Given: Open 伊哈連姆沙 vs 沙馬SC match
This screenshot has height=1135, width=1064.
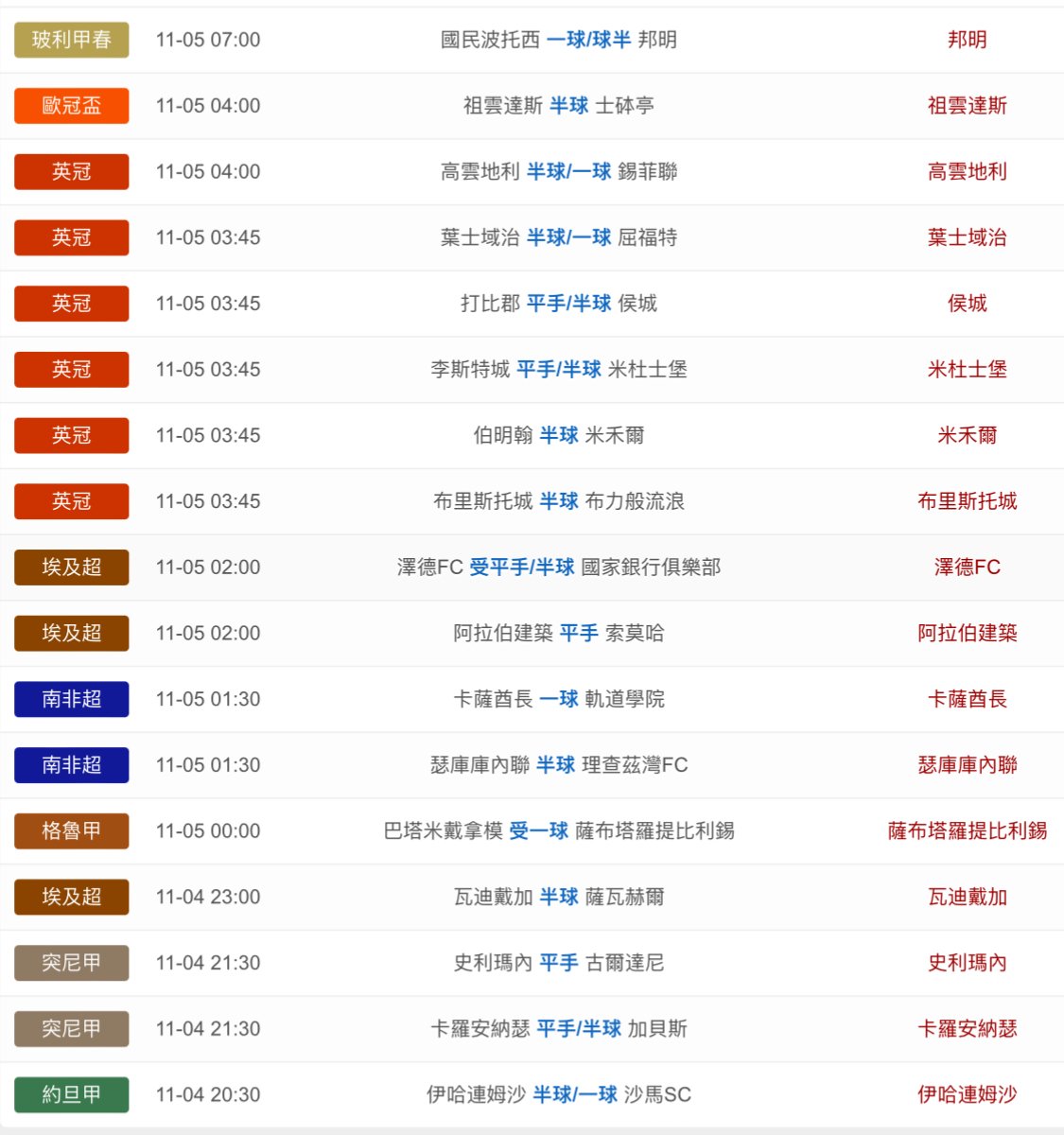Looking at the screenshot, I should pyautogui.click(x=558, y=1095).
